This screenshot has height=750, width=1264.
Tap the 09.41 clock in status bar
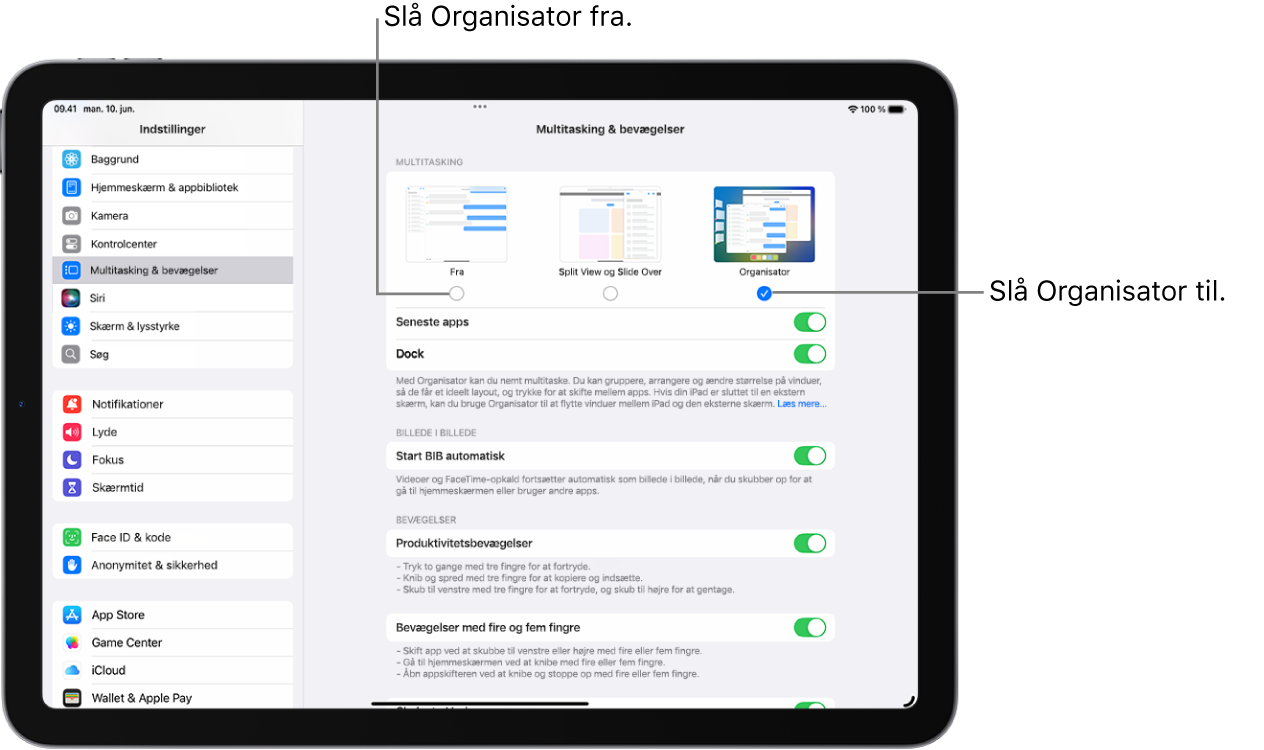[65, 109]
